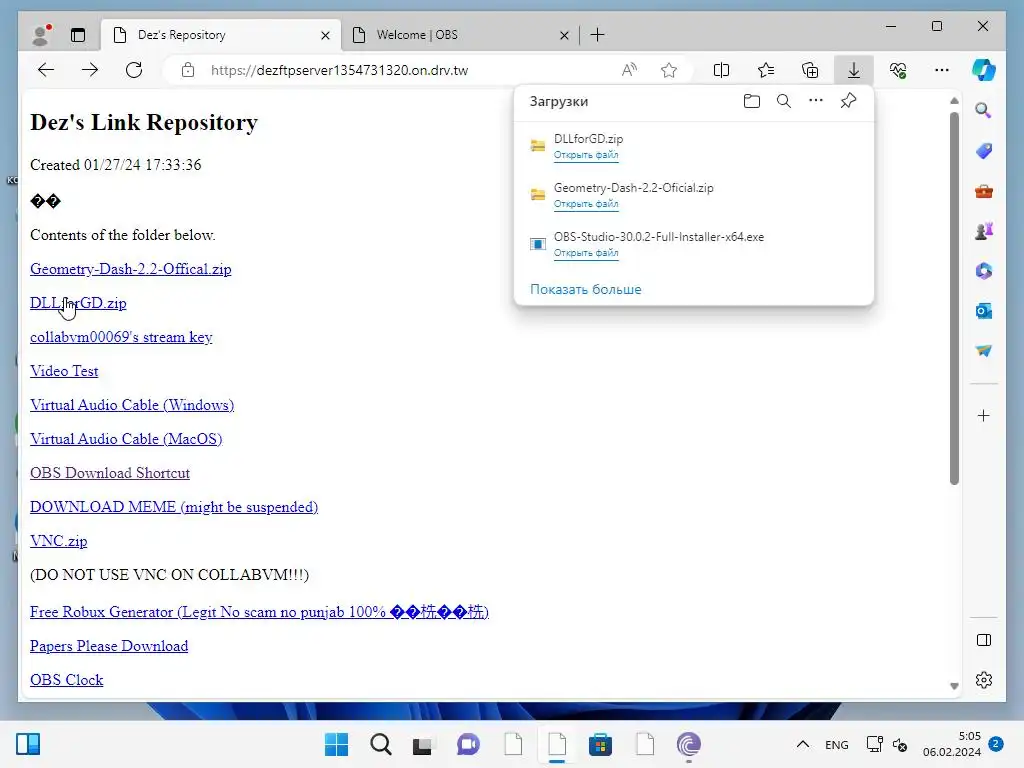This screenshot has width=1024, height=768.
Task: Open more options in Downloads popup
Action: [x=816, y=101]
